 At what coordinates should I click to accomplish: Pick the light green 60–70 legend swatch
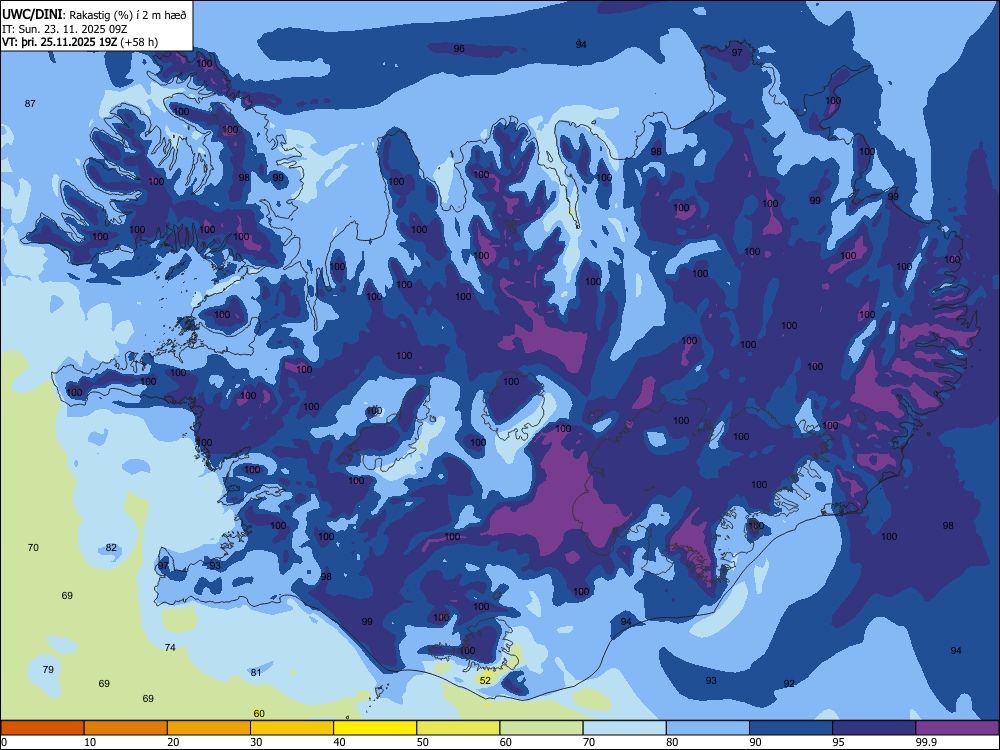pyautogui.click(x=541, y=728)
